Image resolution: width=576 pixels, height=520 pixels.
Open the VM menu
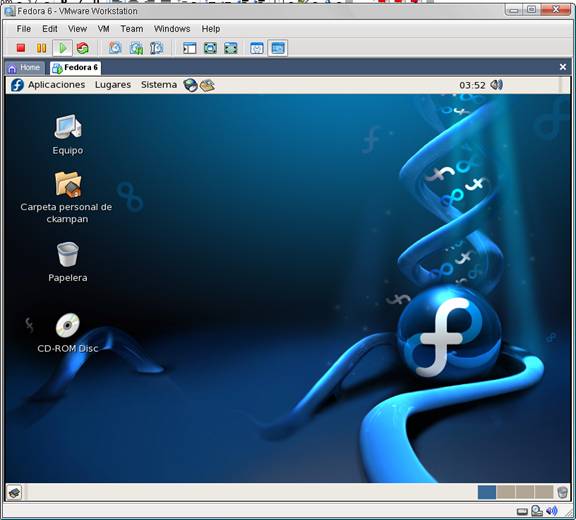pyautogui.click(x=104, y=29)
